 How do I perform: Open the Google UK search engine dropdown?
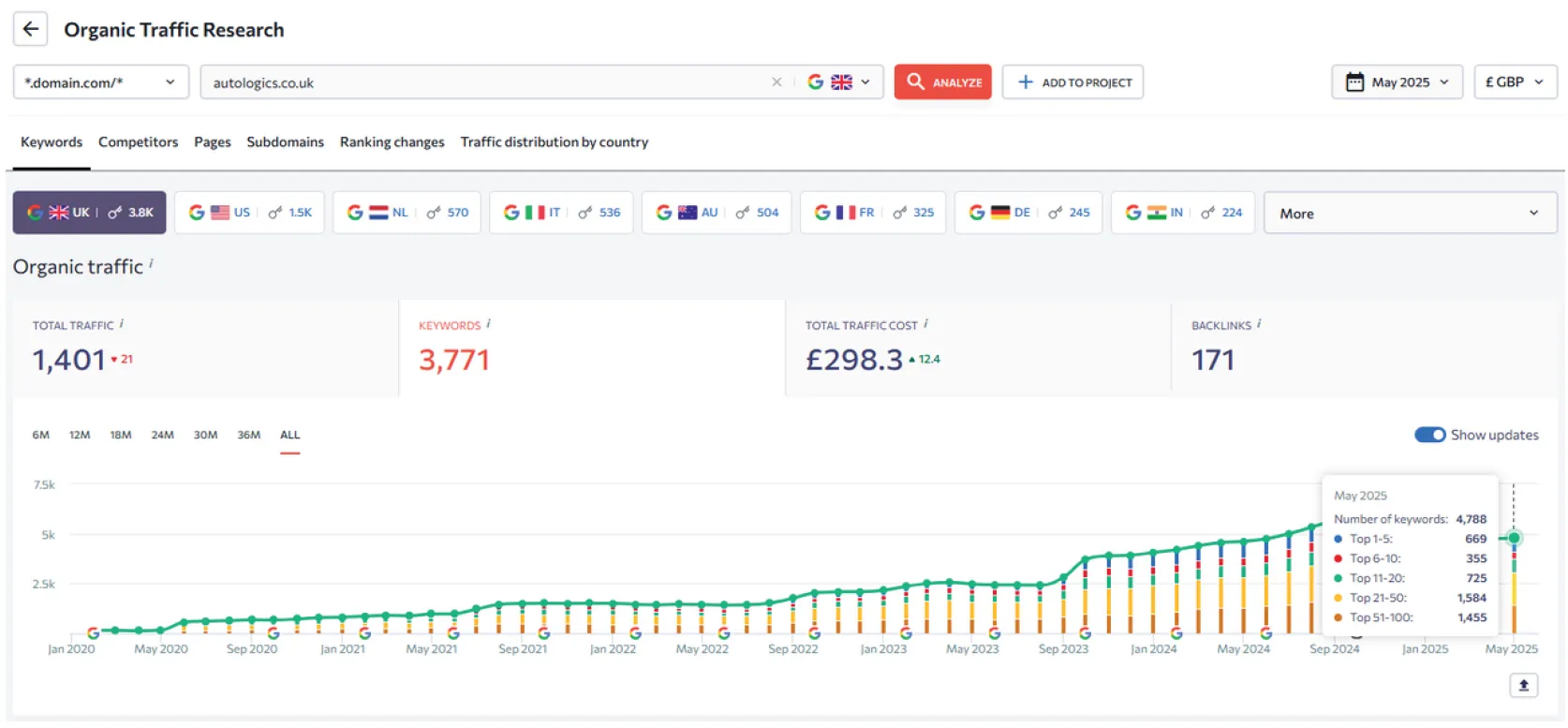click(x=839, y=82)
